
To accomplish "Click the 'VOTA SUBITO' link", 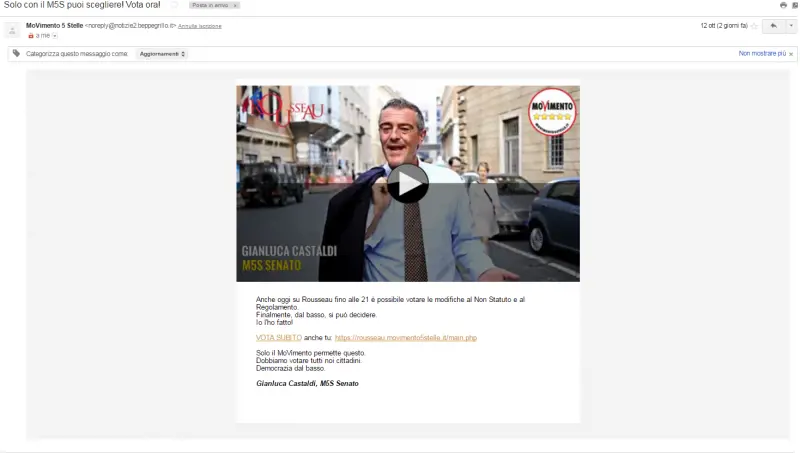I will tap(278, 338).
